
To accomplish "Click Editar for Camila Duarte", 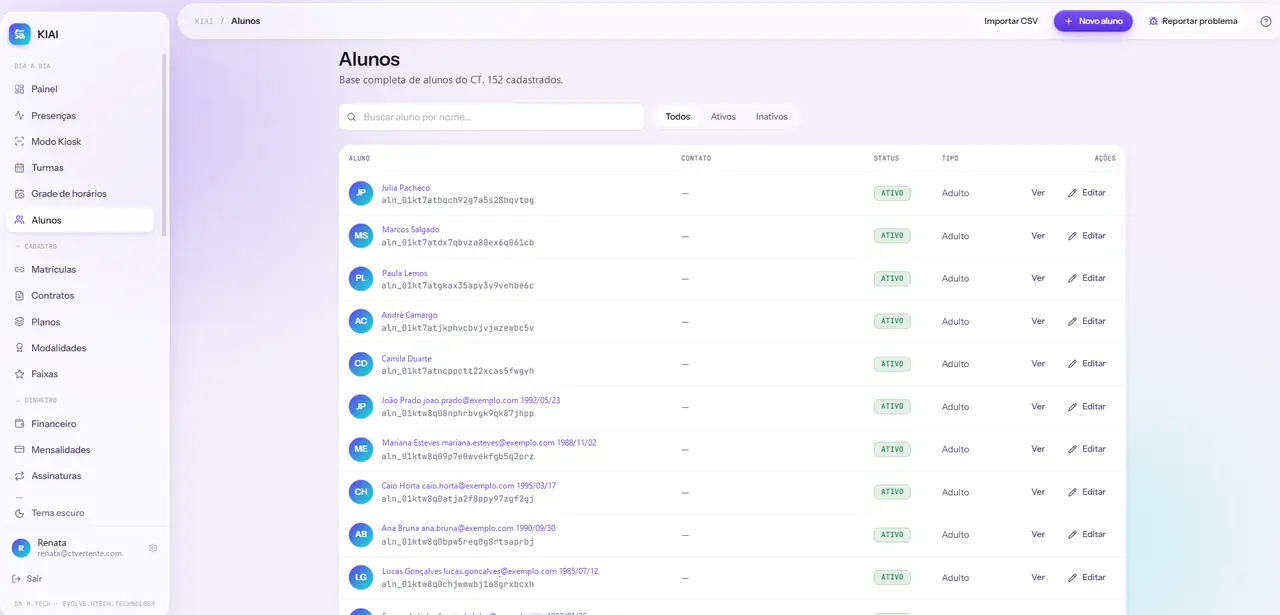I will pos(1087,364).
